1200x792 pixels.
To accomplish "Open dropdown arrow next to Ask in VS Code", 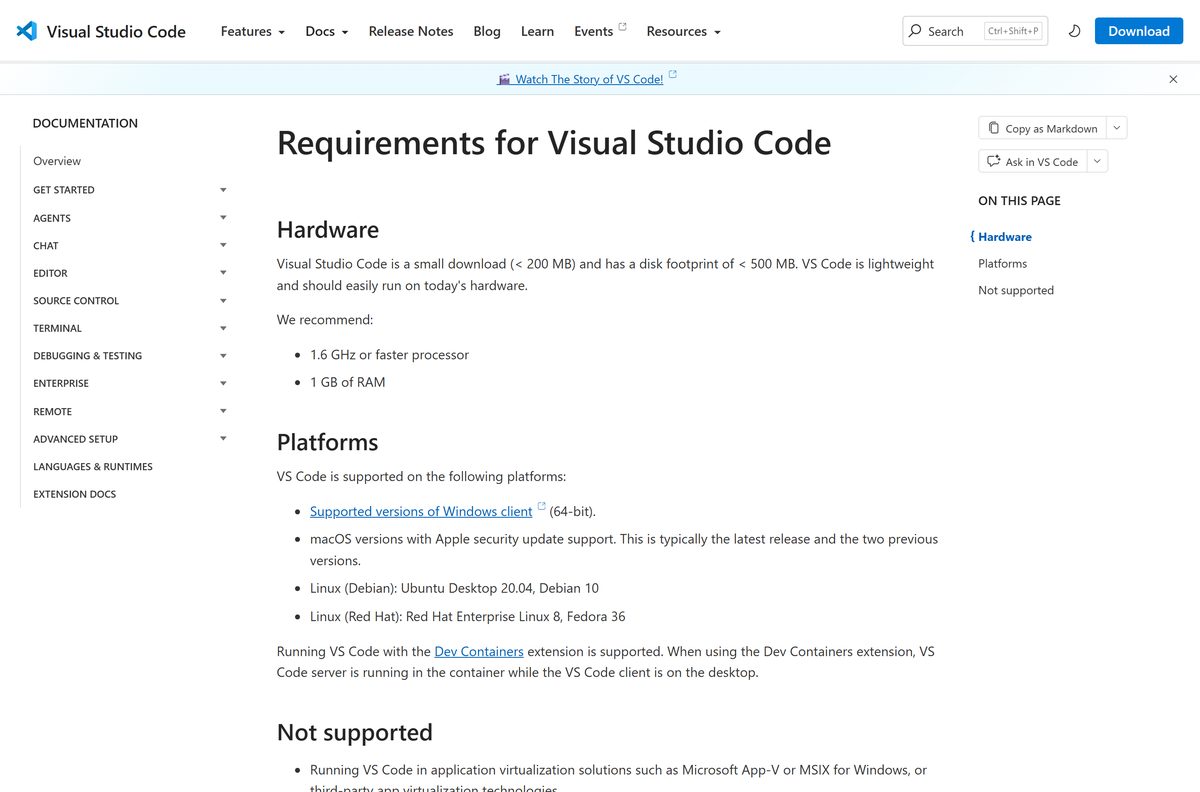I will [1097, 161].
